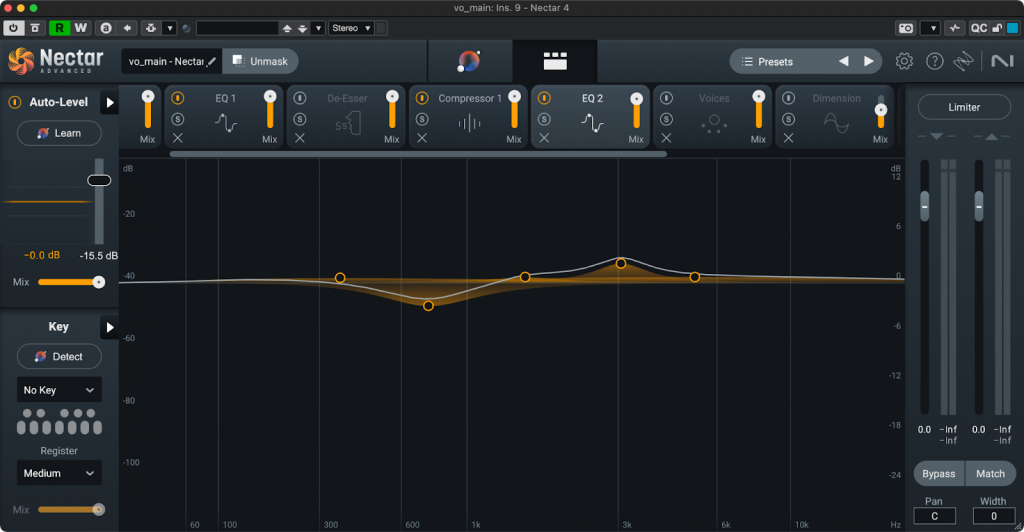Enable the De-Esser module
The height and width of the screenshot is (532, 1024).
[x=300, y=99]
